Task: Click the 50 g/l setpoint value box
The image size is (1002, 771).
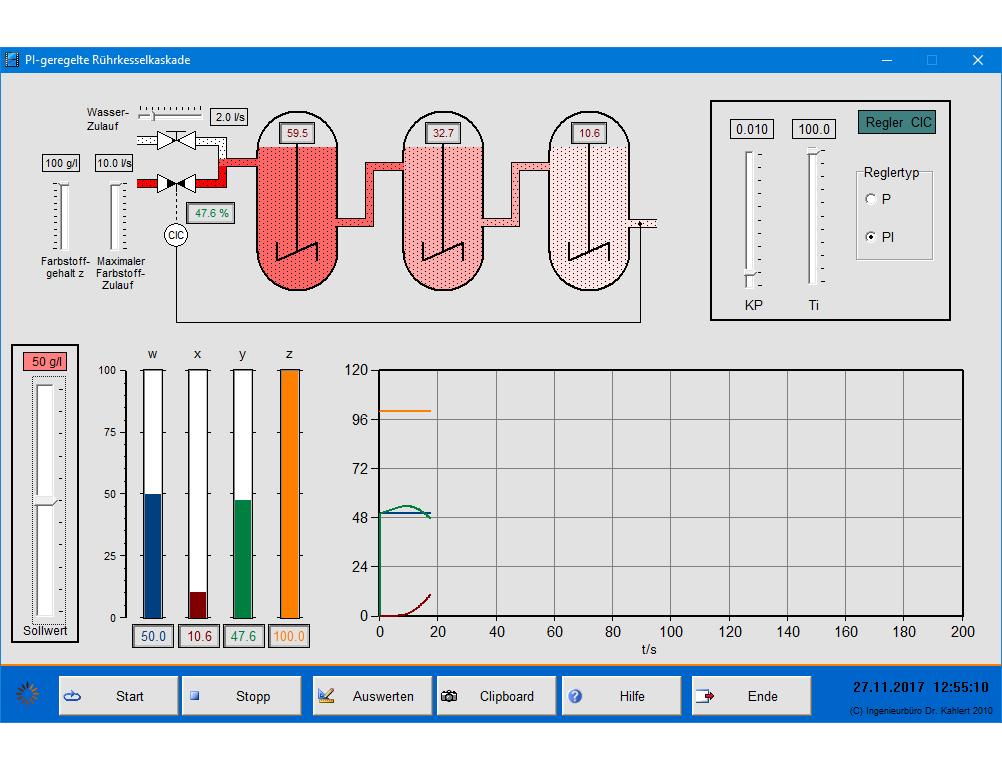Action: 45,362
